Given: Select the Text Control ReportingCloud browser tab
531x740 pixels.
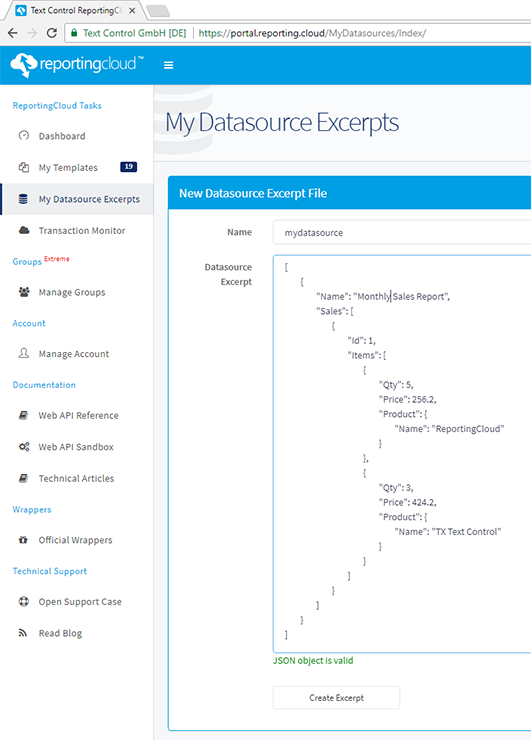Looking at the screenshot, I should [x=75, y=10].
